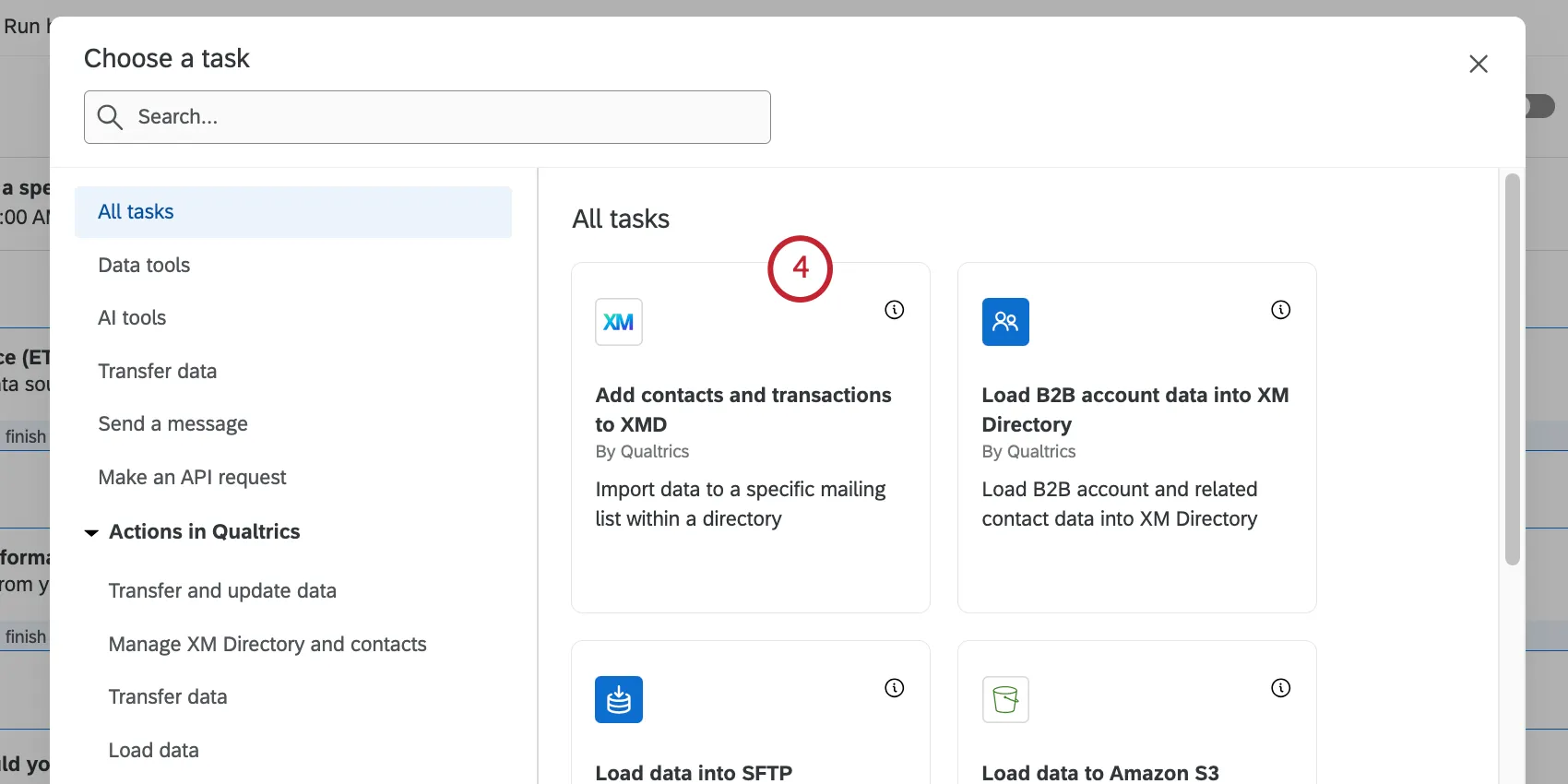Click the SFTP database upload icon
Viewport: 1568px width, 784px height.
[618, 700]
